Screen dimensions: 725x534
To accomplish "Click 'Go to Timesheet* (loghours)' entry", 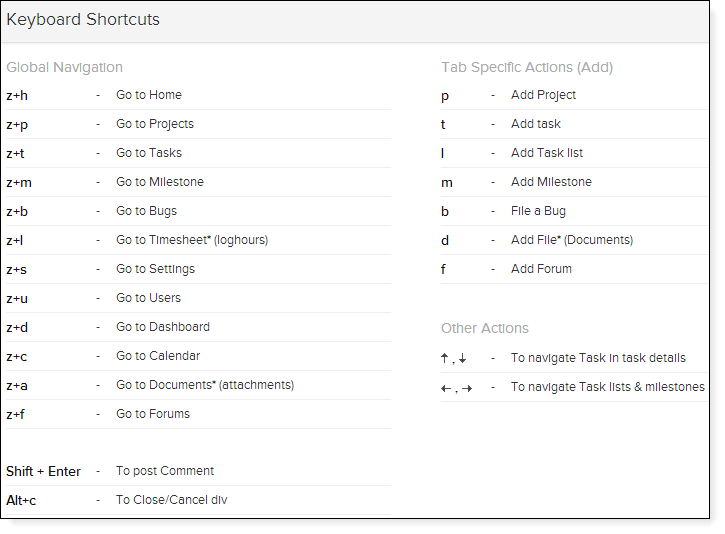I will coord(191,240).
